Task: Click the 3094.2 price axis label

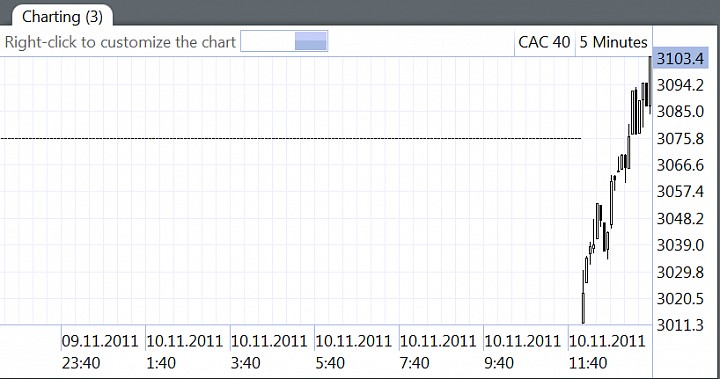Action: [680, 85]
